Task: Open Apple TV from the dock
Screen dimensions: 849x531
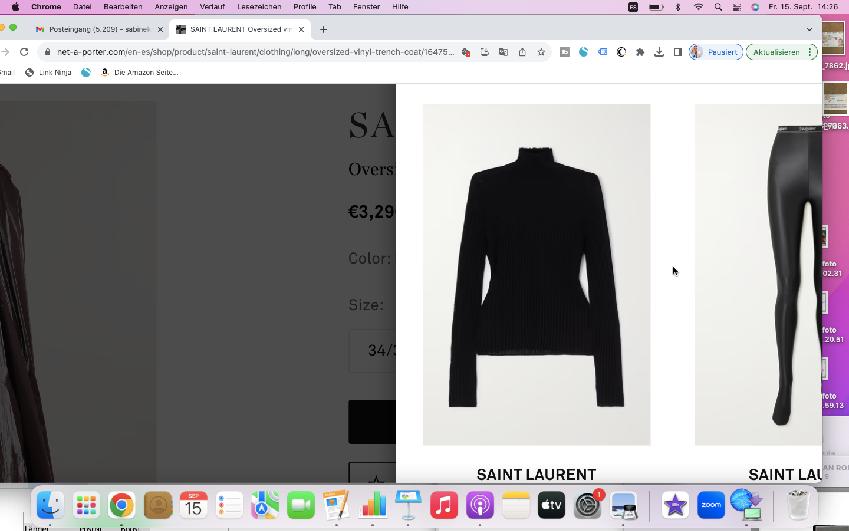Action: tap(551, 504)
